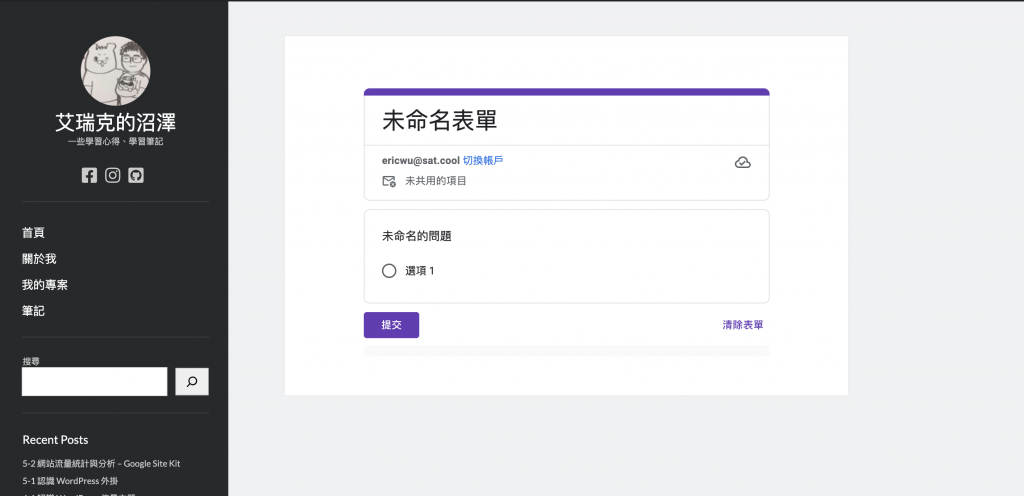Click the search magnifier button
Image resolution: width=1024 pixels, height=496 pixels.
pos(192,382)
